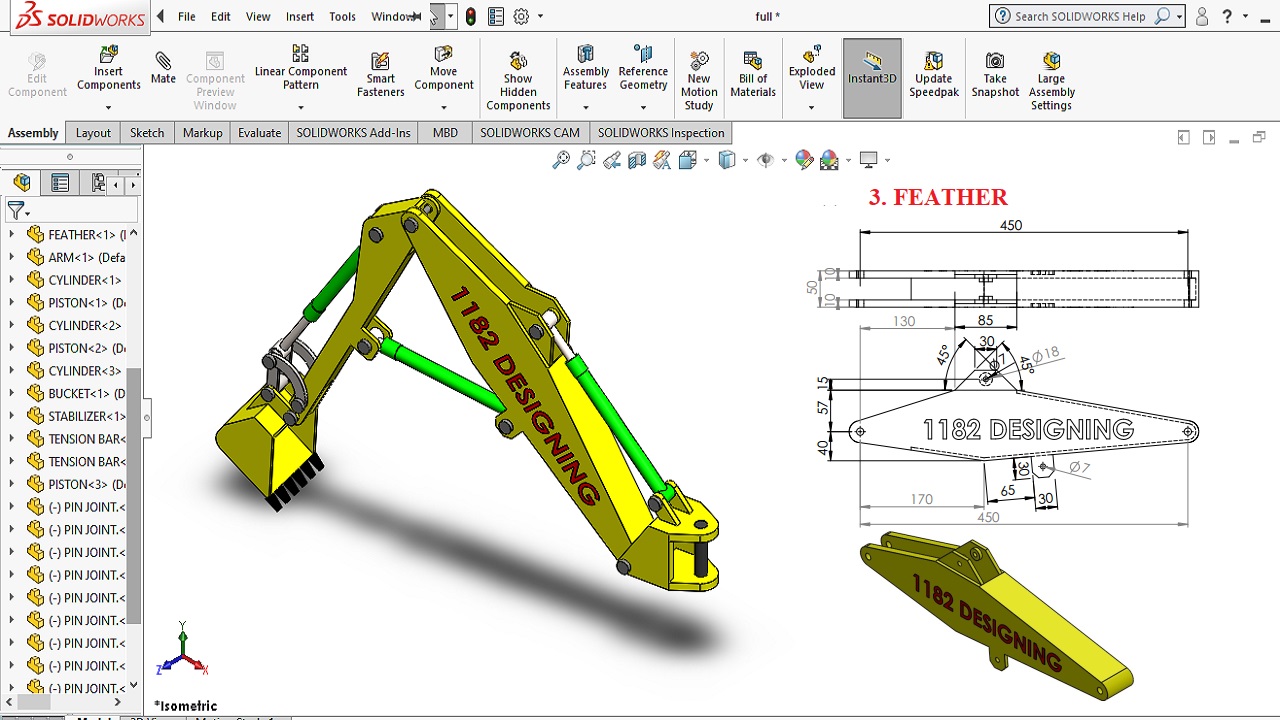Image resolution: width=1280 pixels, height=720 pixels.
Task: Open the File menu
Action: coord(187,16)
